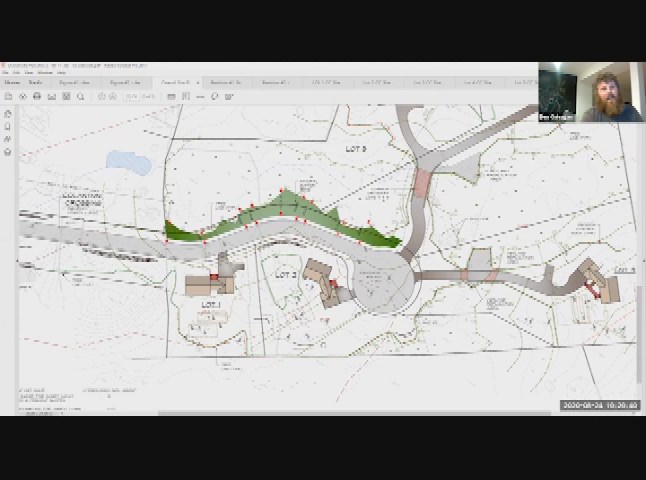Open the Page Thumbnails side panel
This screenshot has width=646, height=480.
[8, 114]
